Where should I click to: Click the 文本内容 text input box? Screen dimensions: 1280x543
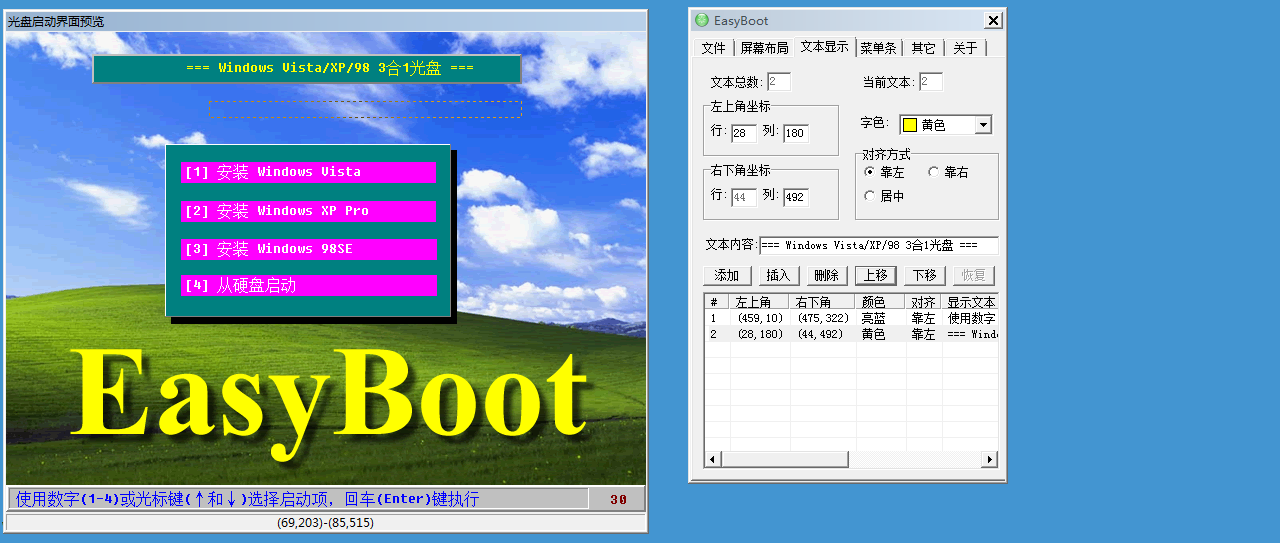pos(878,245)
